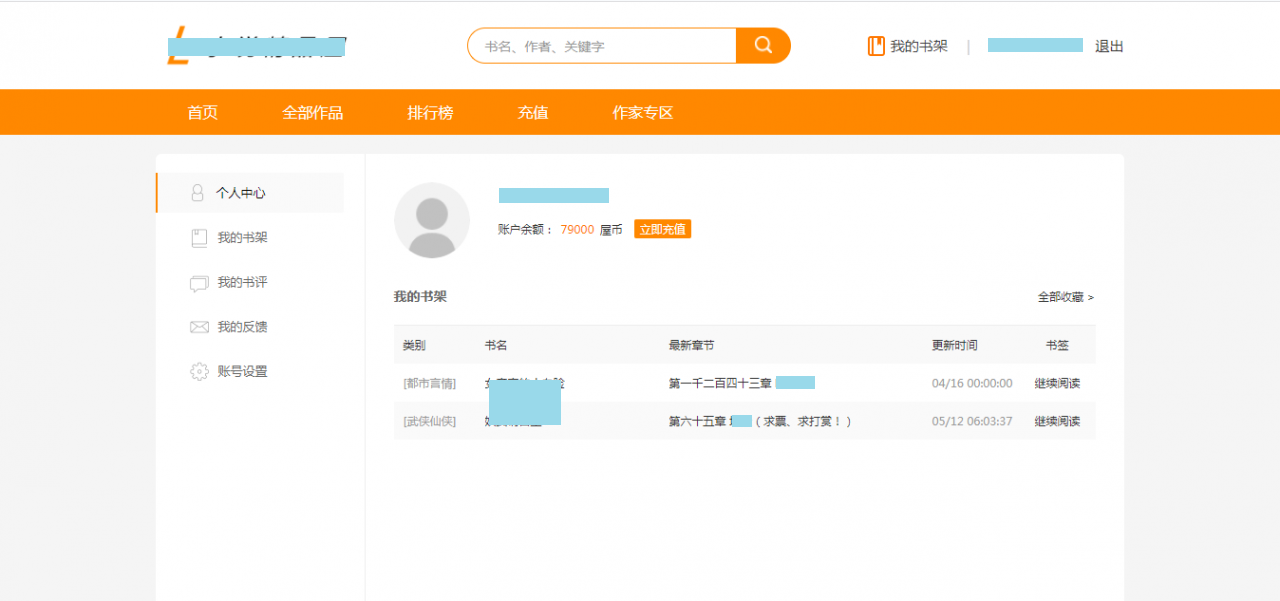1280x601 pixels.
Task: Focus the book search input field
Action: 602,46
